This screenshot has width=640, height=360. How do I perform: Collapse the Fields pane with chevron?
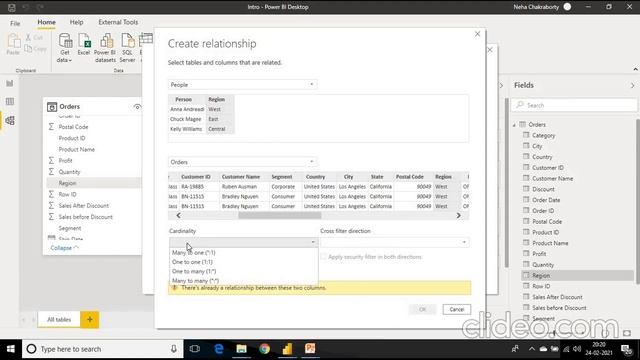coord(632,85)
